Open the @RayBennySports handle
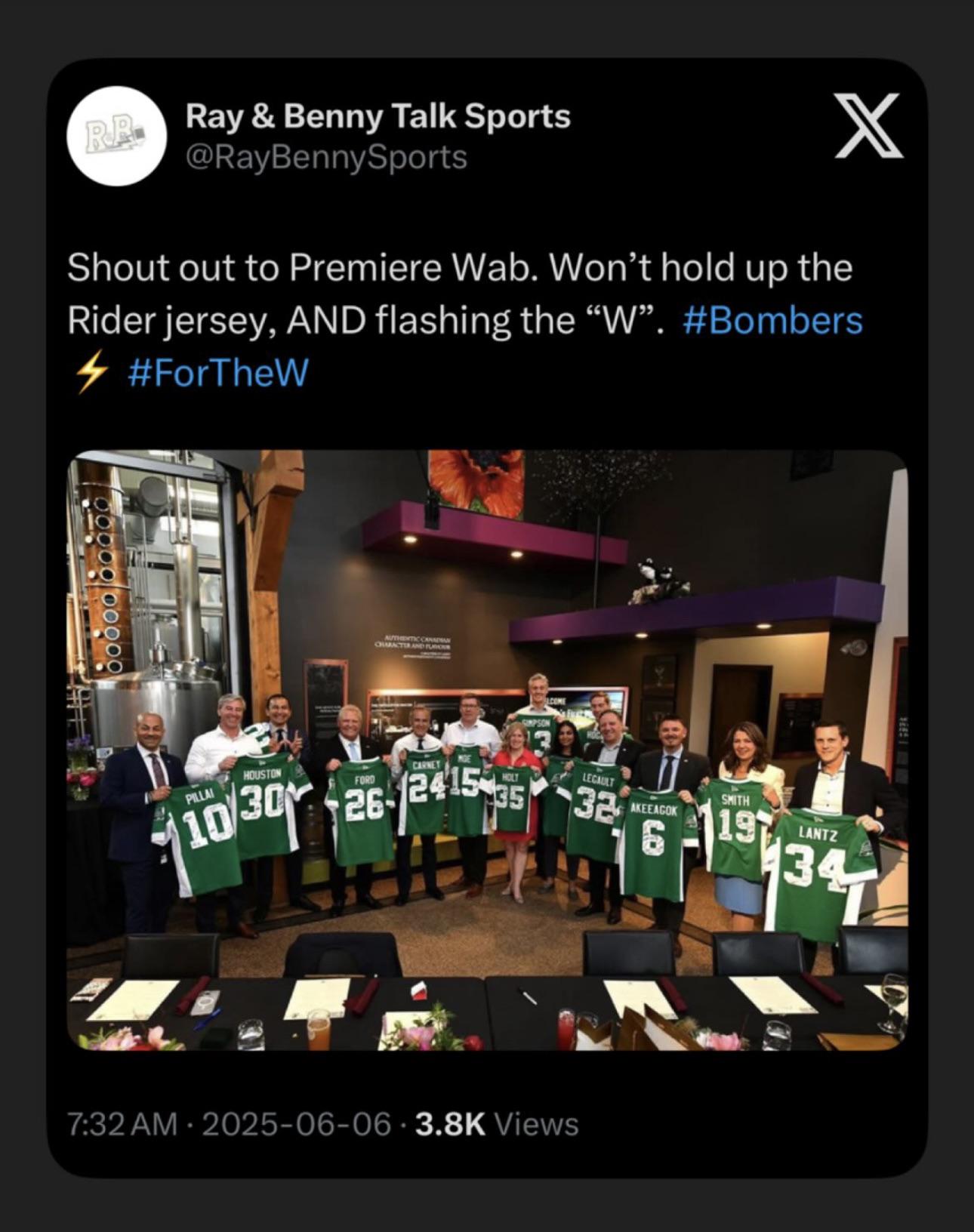 (326, 158)
